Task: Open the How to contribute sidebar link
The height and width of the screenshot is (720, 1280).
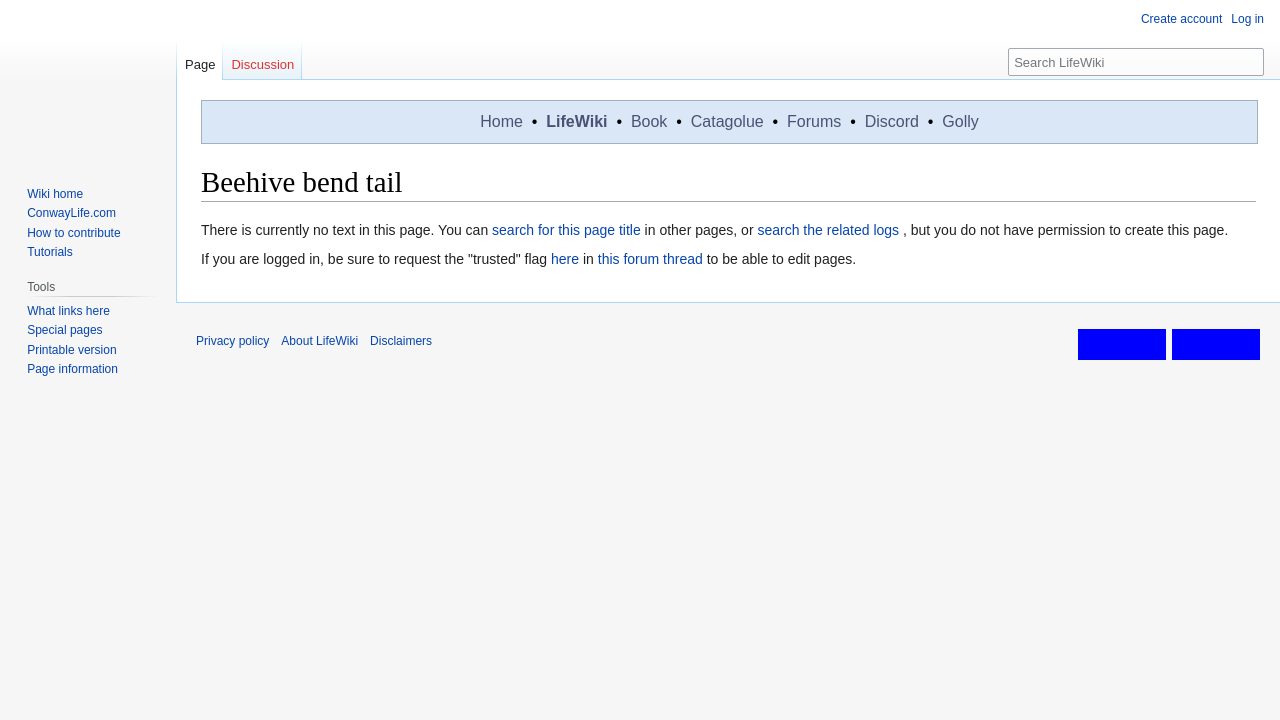Action: pyautogui.click(x=74, y=233)
